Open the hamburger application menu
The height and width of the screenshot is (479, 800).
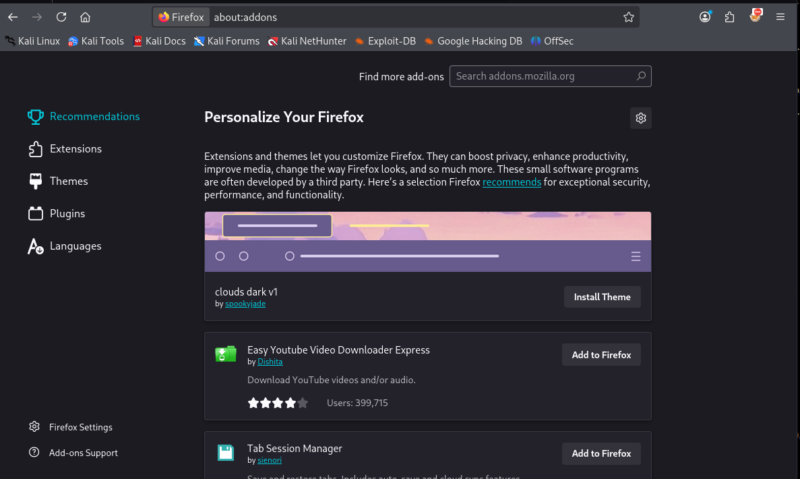pyautogui.click(x=780, y=17)
